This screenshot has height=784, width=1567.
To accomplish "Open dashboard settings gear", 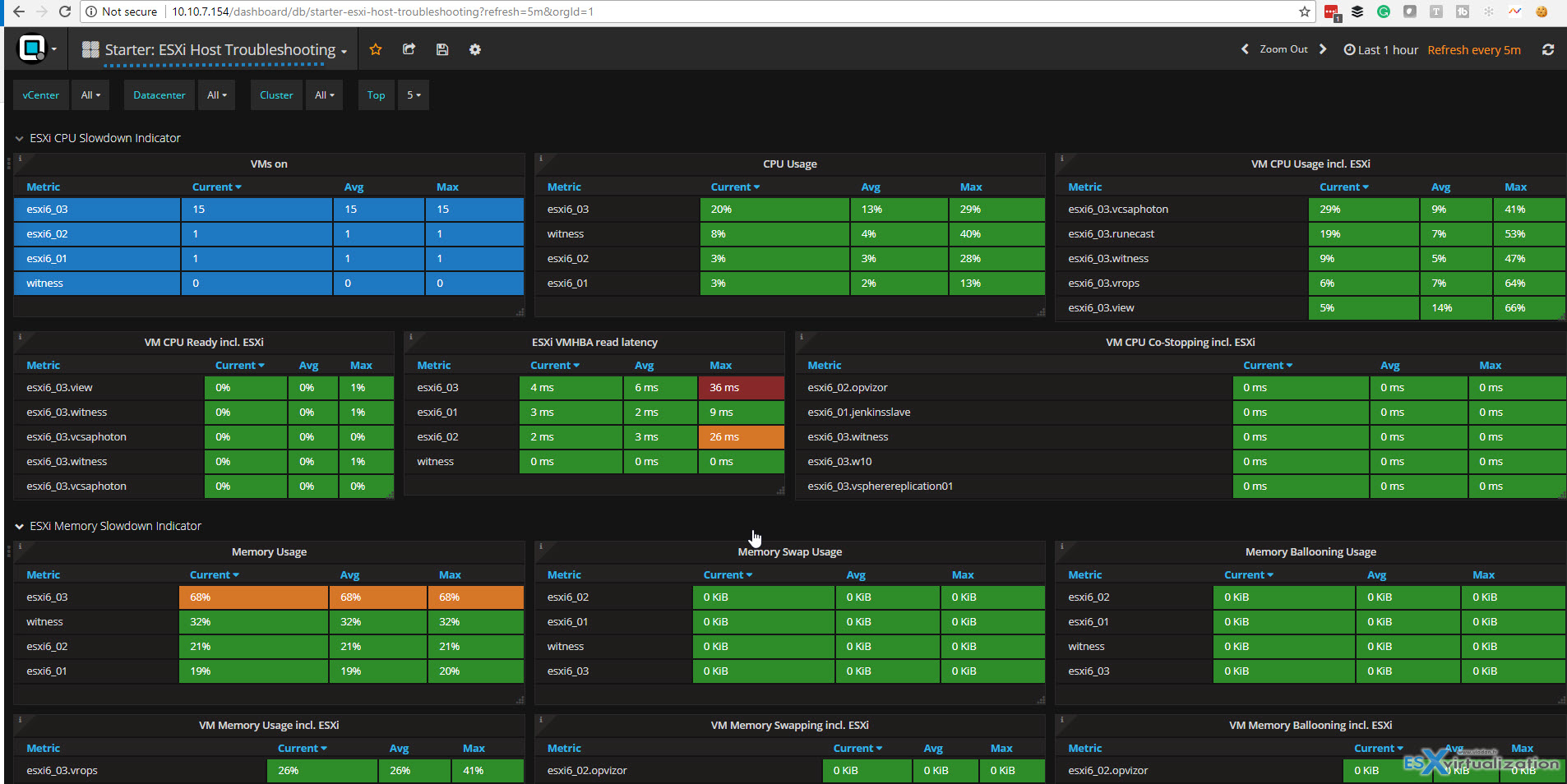I will 475,49.
